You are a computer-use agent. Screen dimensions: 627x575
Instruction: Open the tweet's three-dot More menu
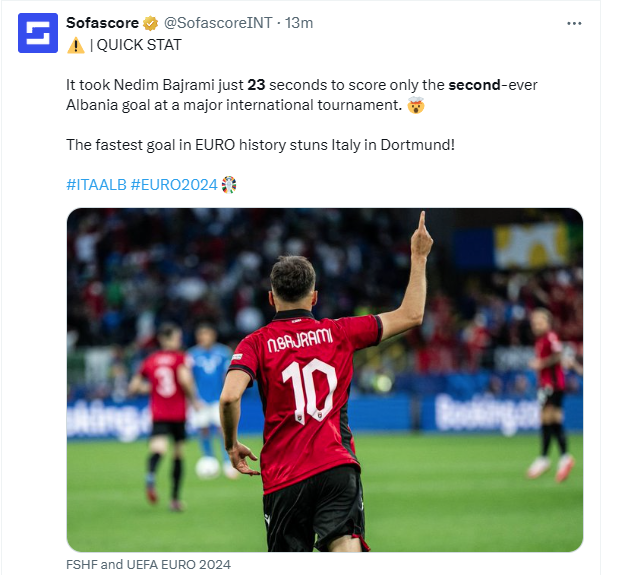(x=574, y=23)
